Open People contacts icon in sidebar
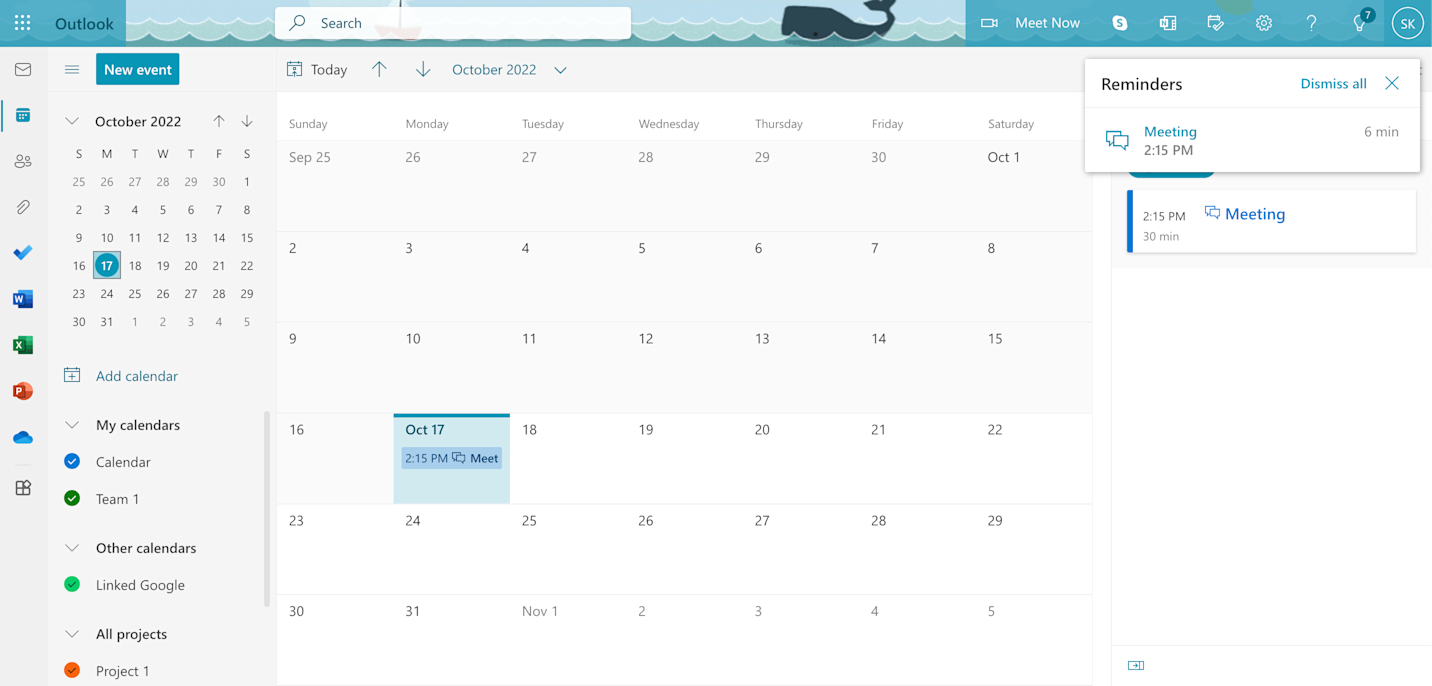 pyautogui.click(x=23, y=162)
